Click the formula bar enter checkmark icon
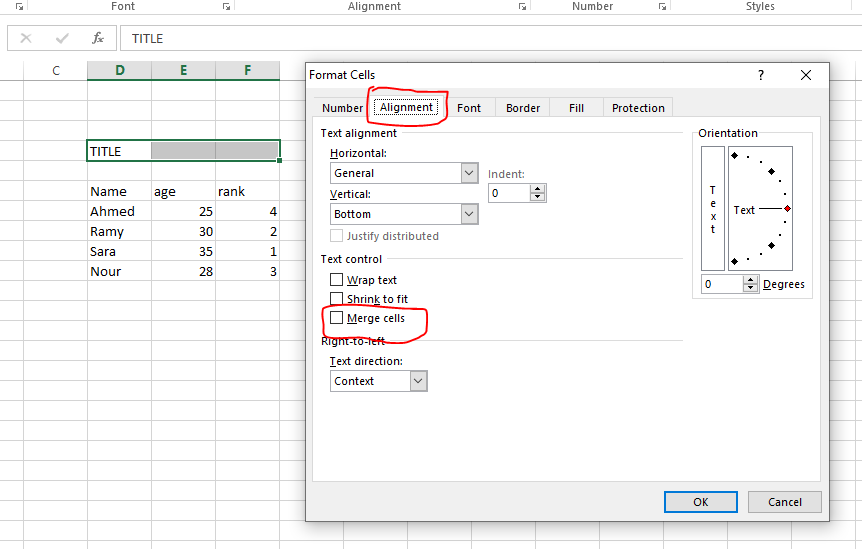This screenshot has width=862, height=549. click(62, 38)
